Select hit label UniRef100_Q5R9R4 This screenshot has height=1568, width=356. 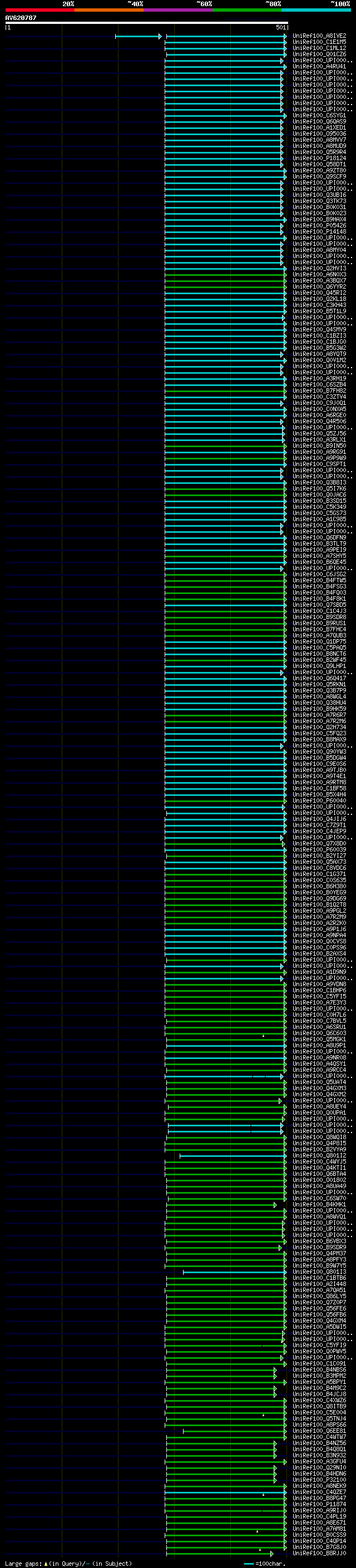pos(319,152)
